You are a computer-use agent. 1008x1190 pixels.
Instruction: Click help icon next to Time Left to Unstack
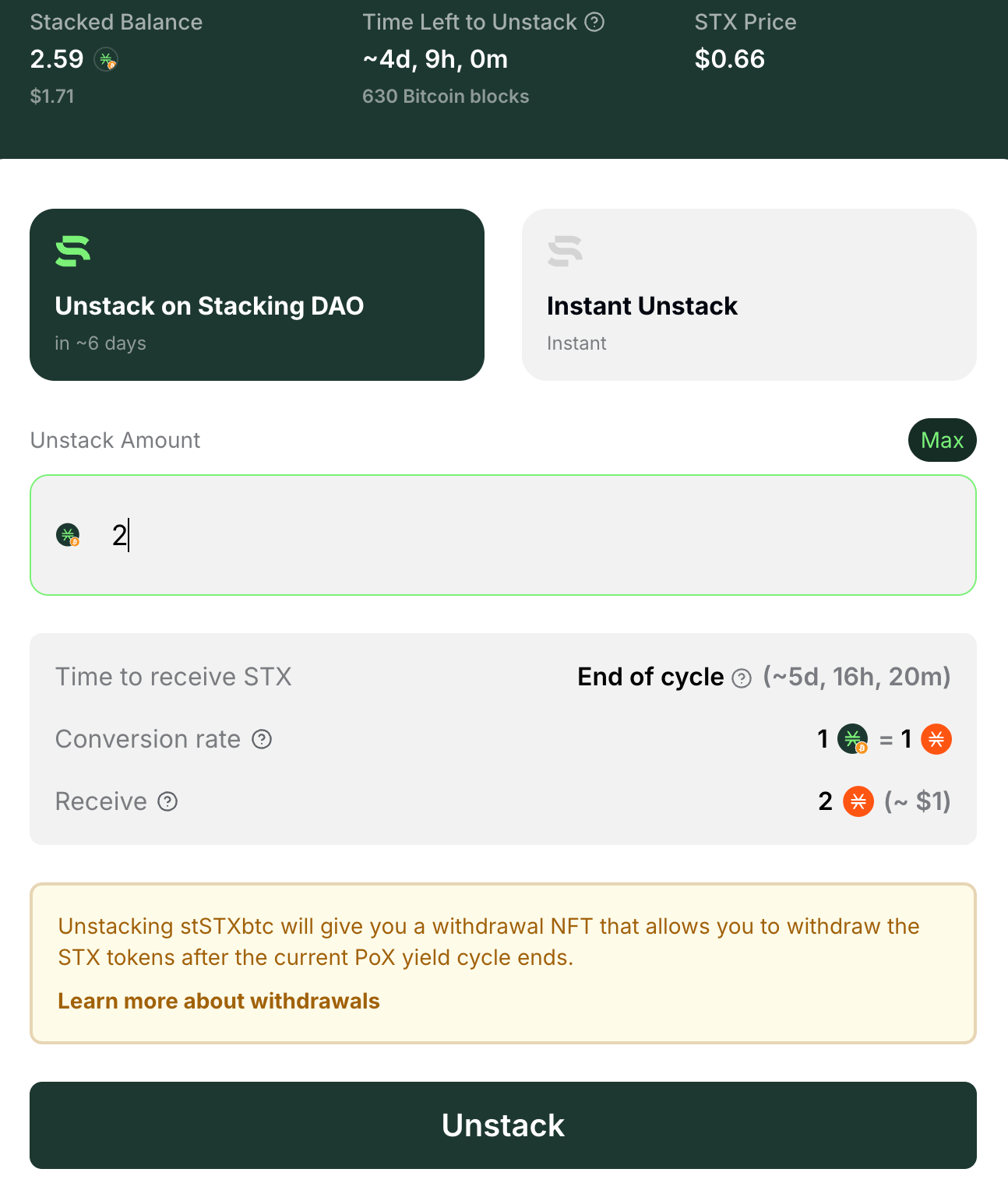pos(594,22)
